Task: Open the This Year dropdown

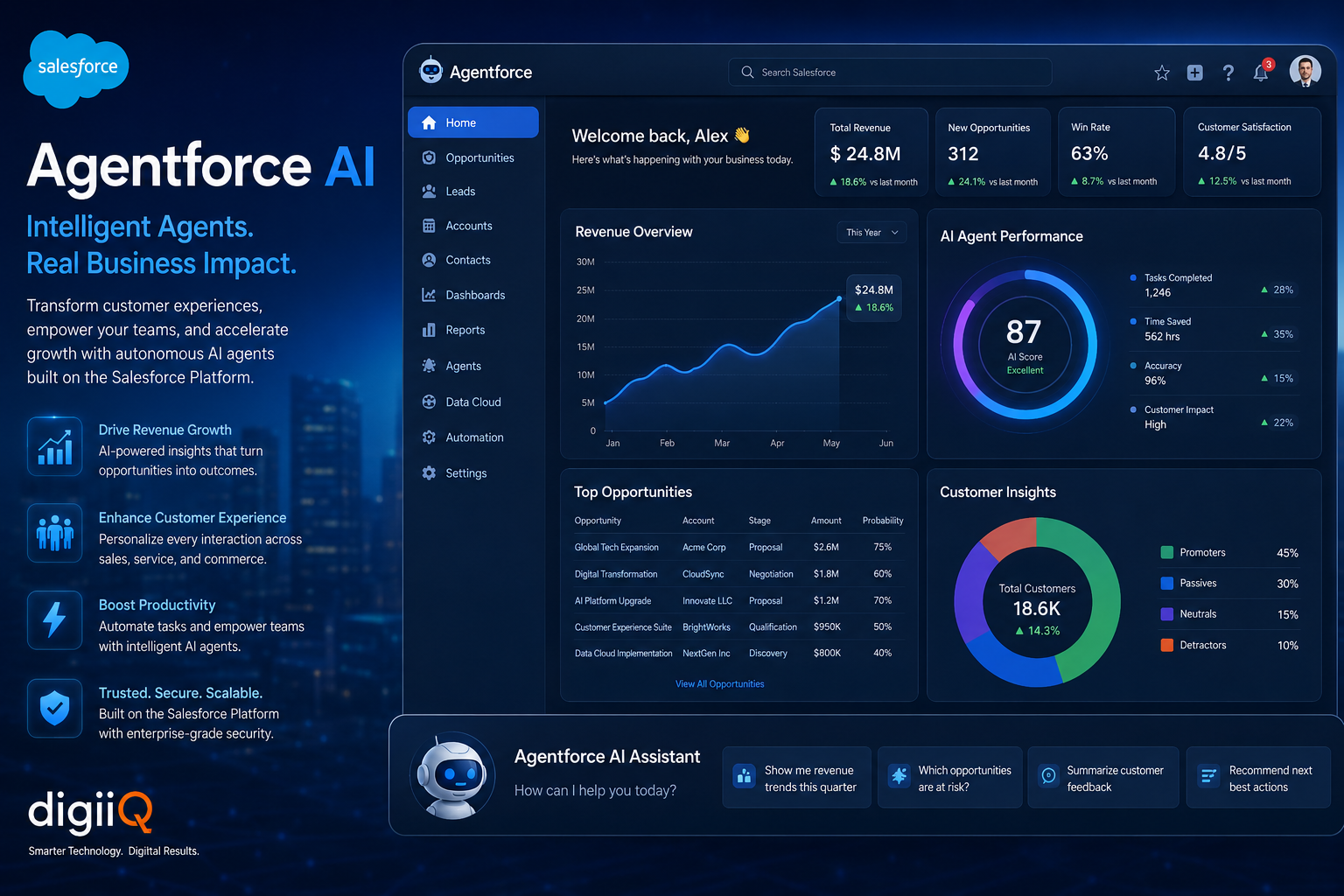Action: pyautogui.click(x=871, y=232)
